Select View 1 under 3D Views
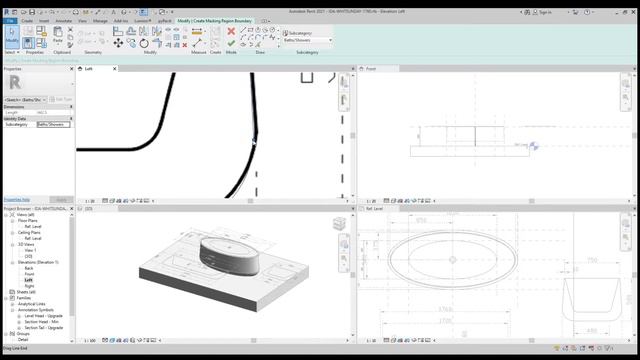 pyautogui.click(x=30, y=250)
